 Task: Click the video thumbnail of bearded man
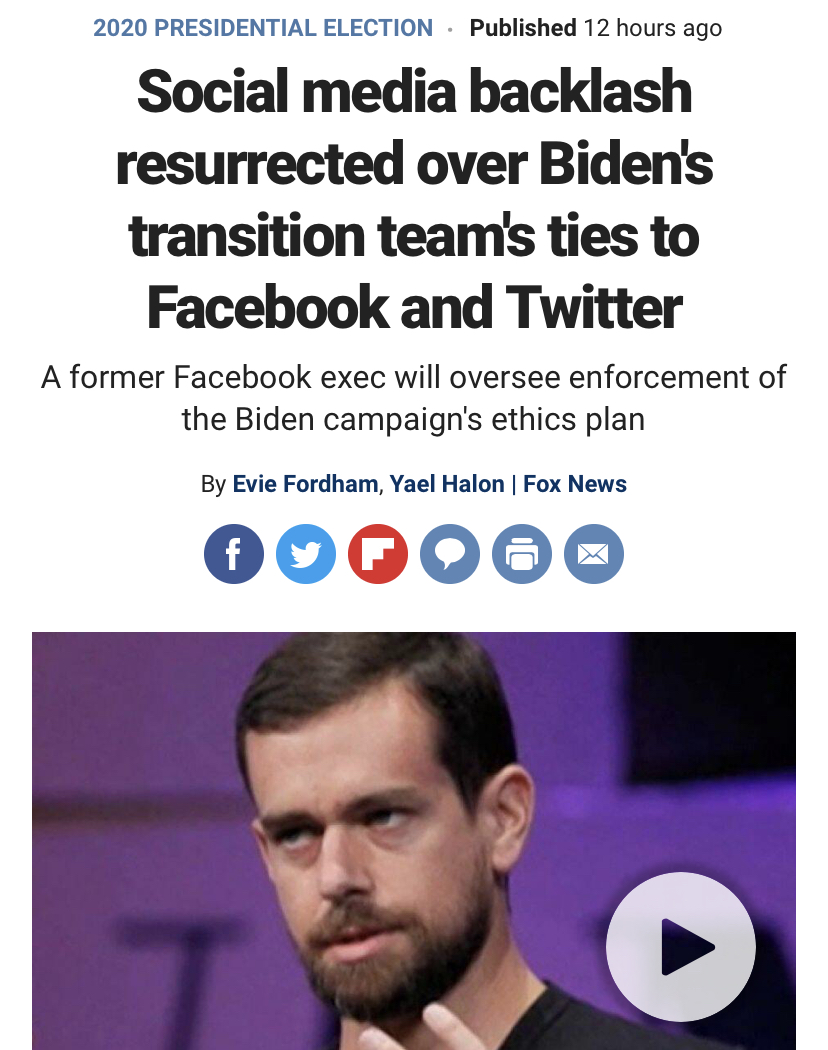point(414,841)
